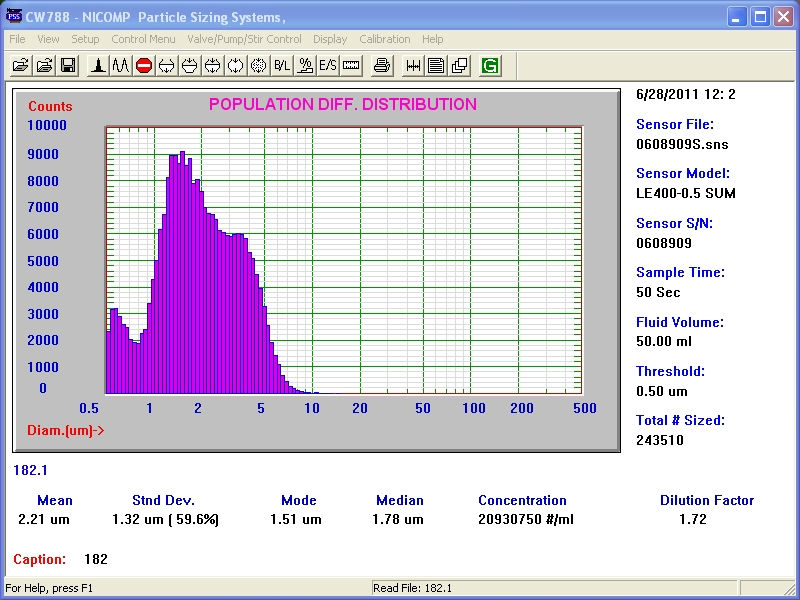The width and height of the screenshot is (800, 600).
Task: Click the cascading windows toolbar icon
Action: (x=459, y=66)
